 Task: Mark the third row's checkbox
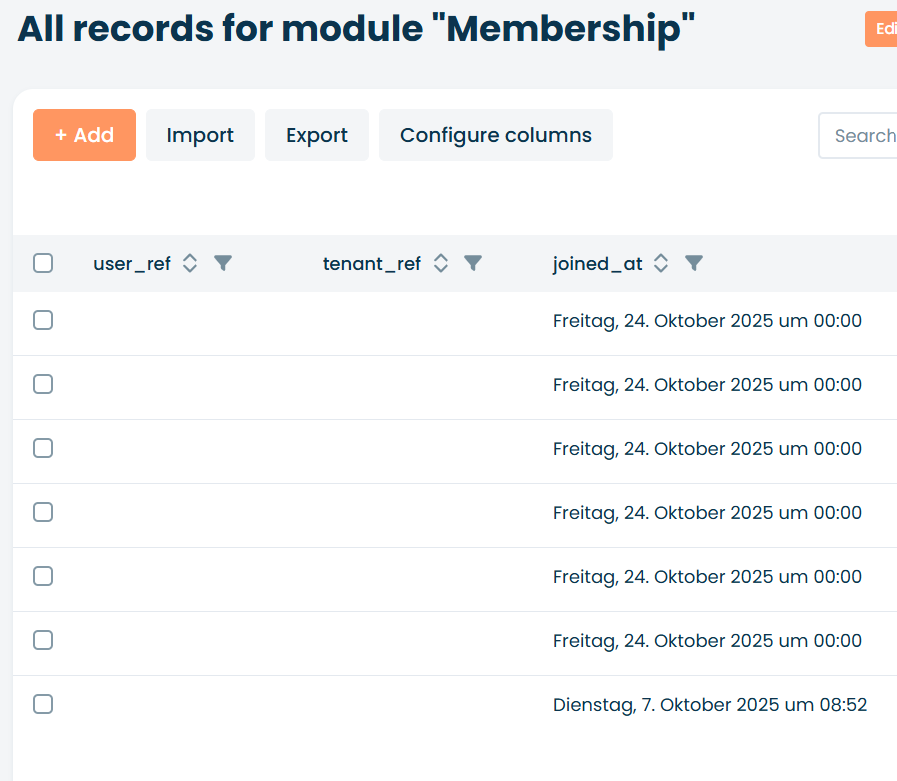pos(43,448)
